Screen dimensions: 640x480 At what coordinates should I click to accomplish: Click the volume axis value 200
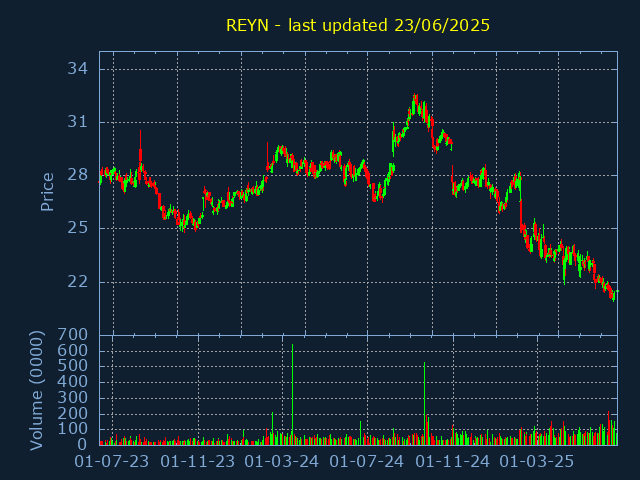pos(73,413)
